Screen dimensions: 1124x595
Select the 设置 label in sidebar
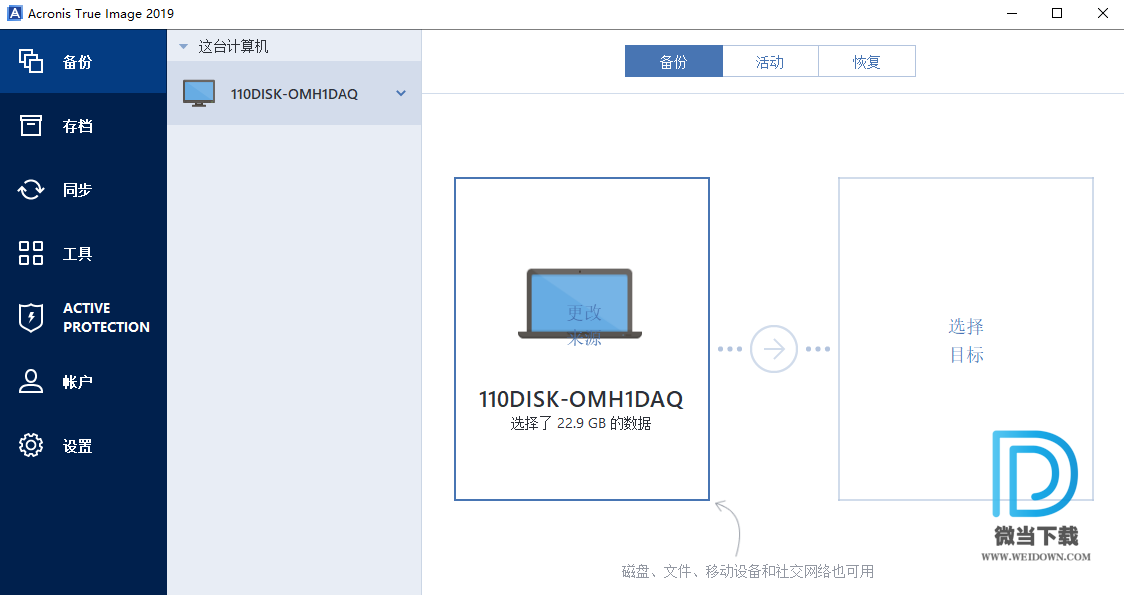point(77,446)
